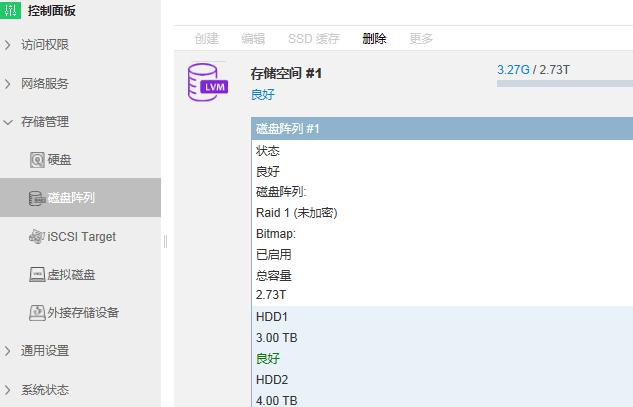Expand the 访问权限 section arrow
This screenshot has height=407, width=633.
pyautogui.click(x=8, y=45)
